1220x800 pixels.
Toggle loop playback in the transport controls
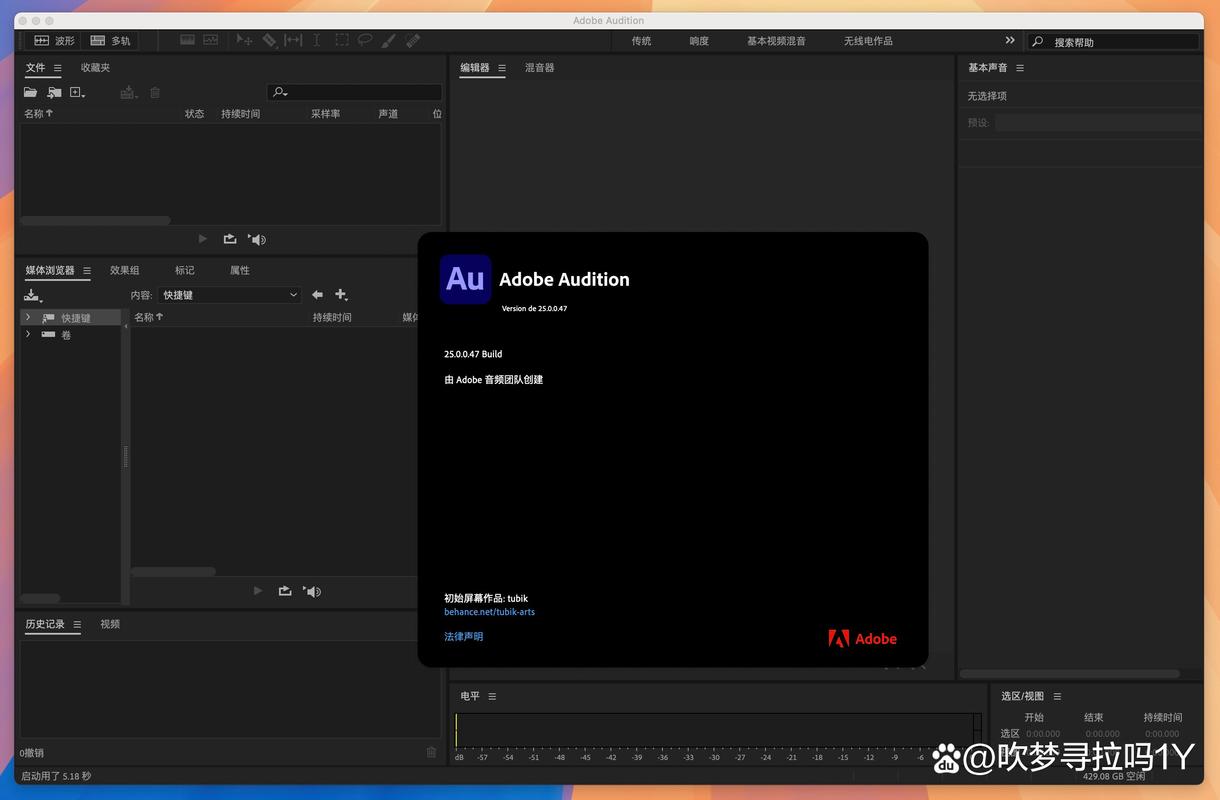pos(231,239)
